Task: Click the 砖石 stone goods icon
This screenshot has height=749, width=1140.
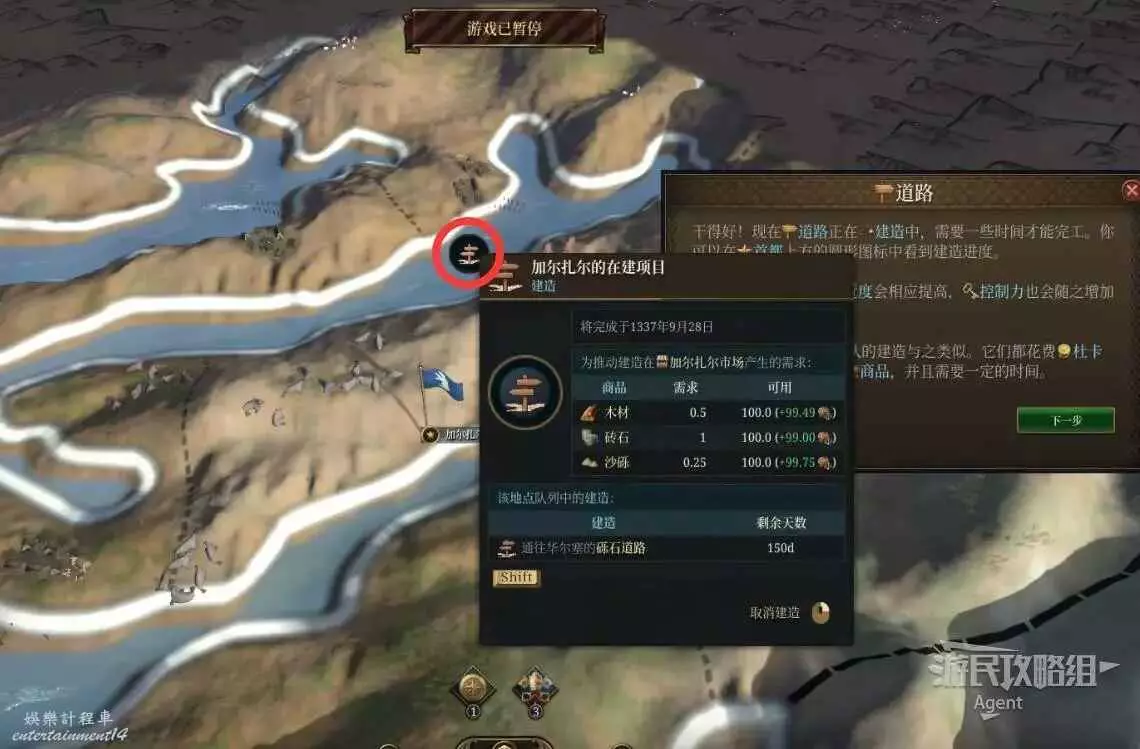Action: [589, 438]
